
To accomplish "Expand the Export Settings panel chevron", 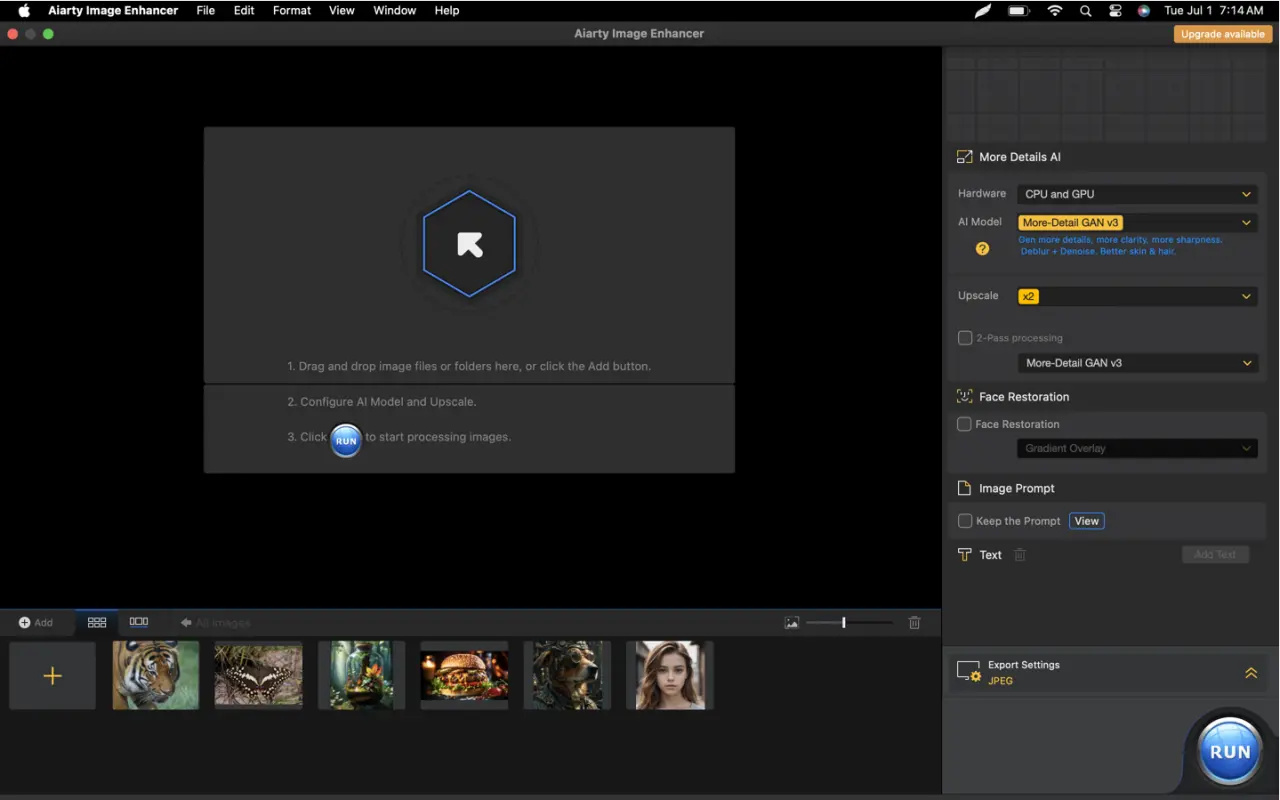I will tap(1251, 673).
